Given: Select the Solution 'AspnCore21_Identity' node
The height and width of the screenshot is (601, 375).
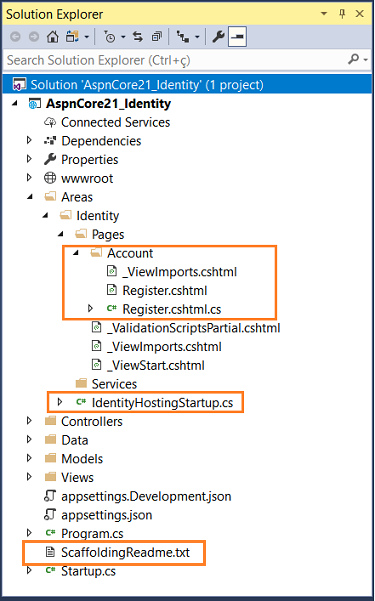Looking at the screenshot, I should pos(147,85).
